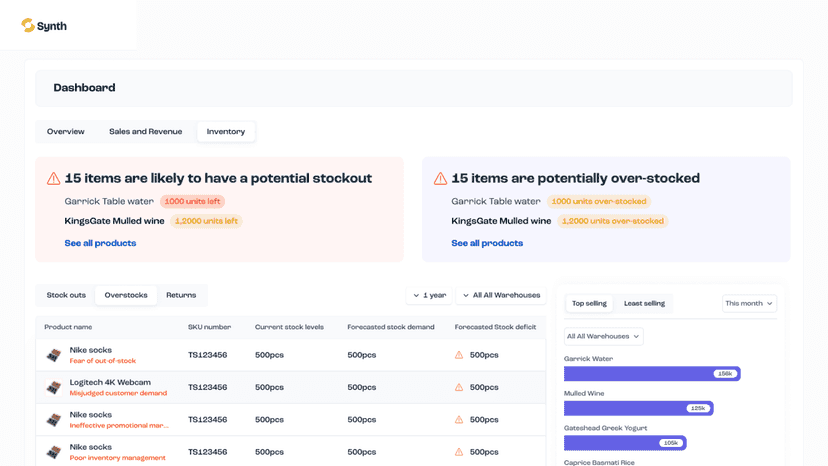Image resolution: width=828 pixels, height=466 pixels.
Task: Click warning icon in the Ineffective promotional row
Action: [x=459, y=420]
